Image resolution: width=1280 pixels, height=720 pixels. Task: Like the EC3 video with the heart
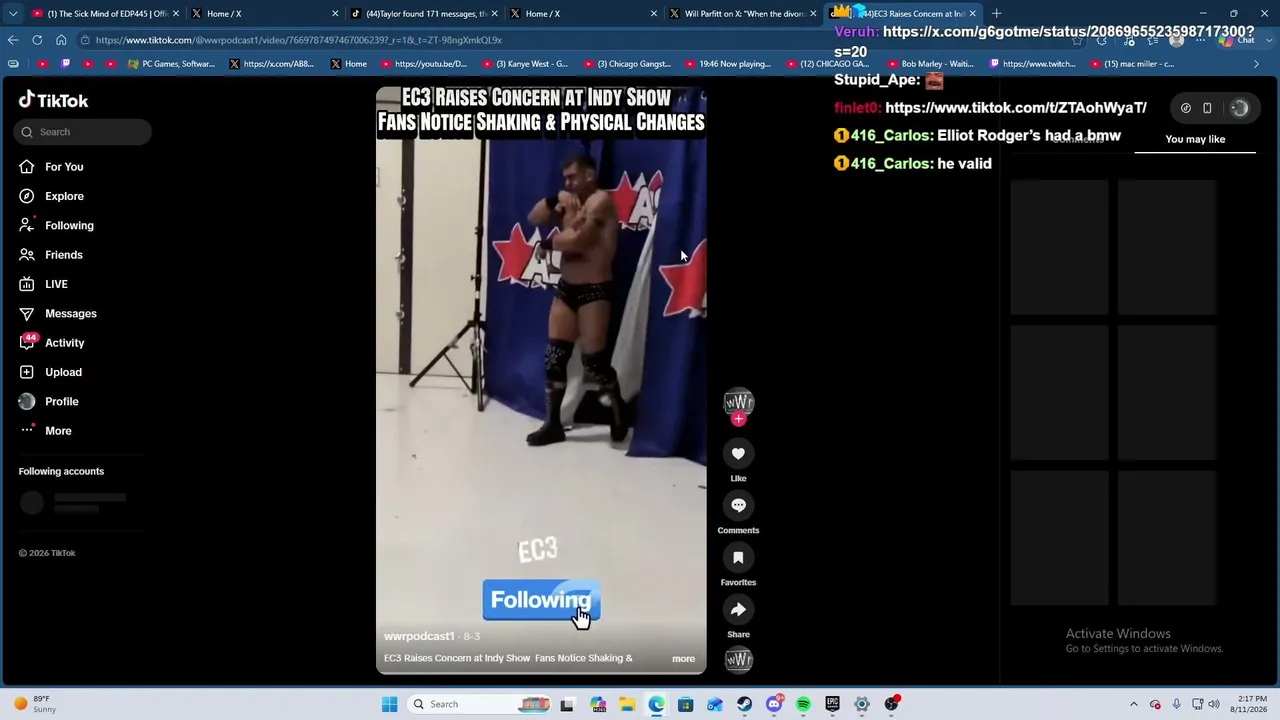[738, 454]
